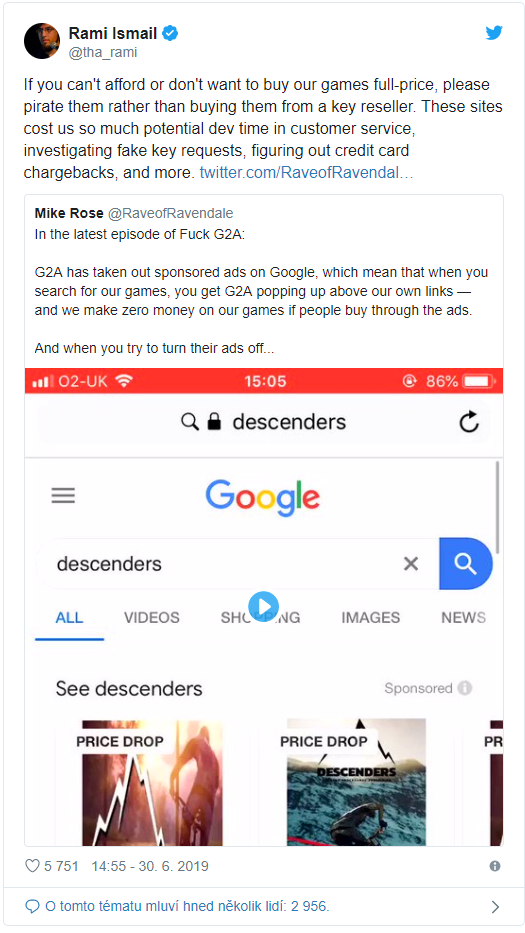The width and height of the screenshot is (525, 933).
Task: Play the embedded video
Action: (x=264, y=606)
